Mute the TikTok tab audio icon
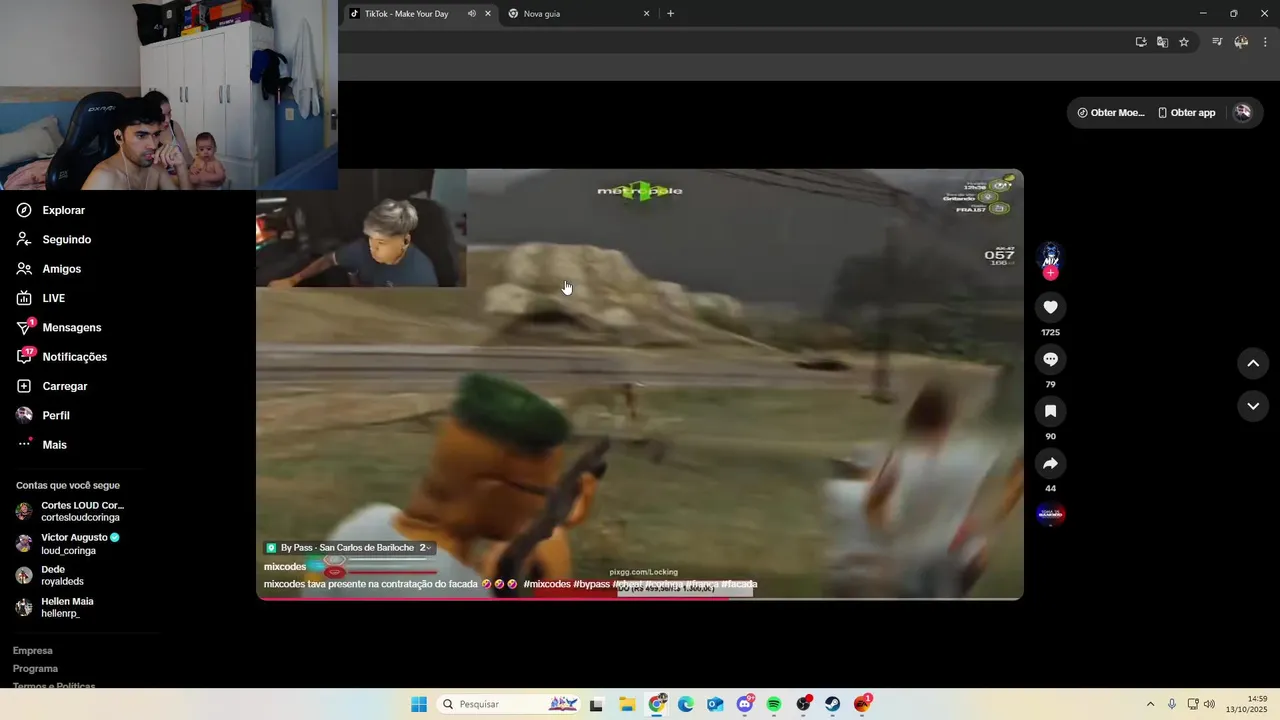 point(471,14)
